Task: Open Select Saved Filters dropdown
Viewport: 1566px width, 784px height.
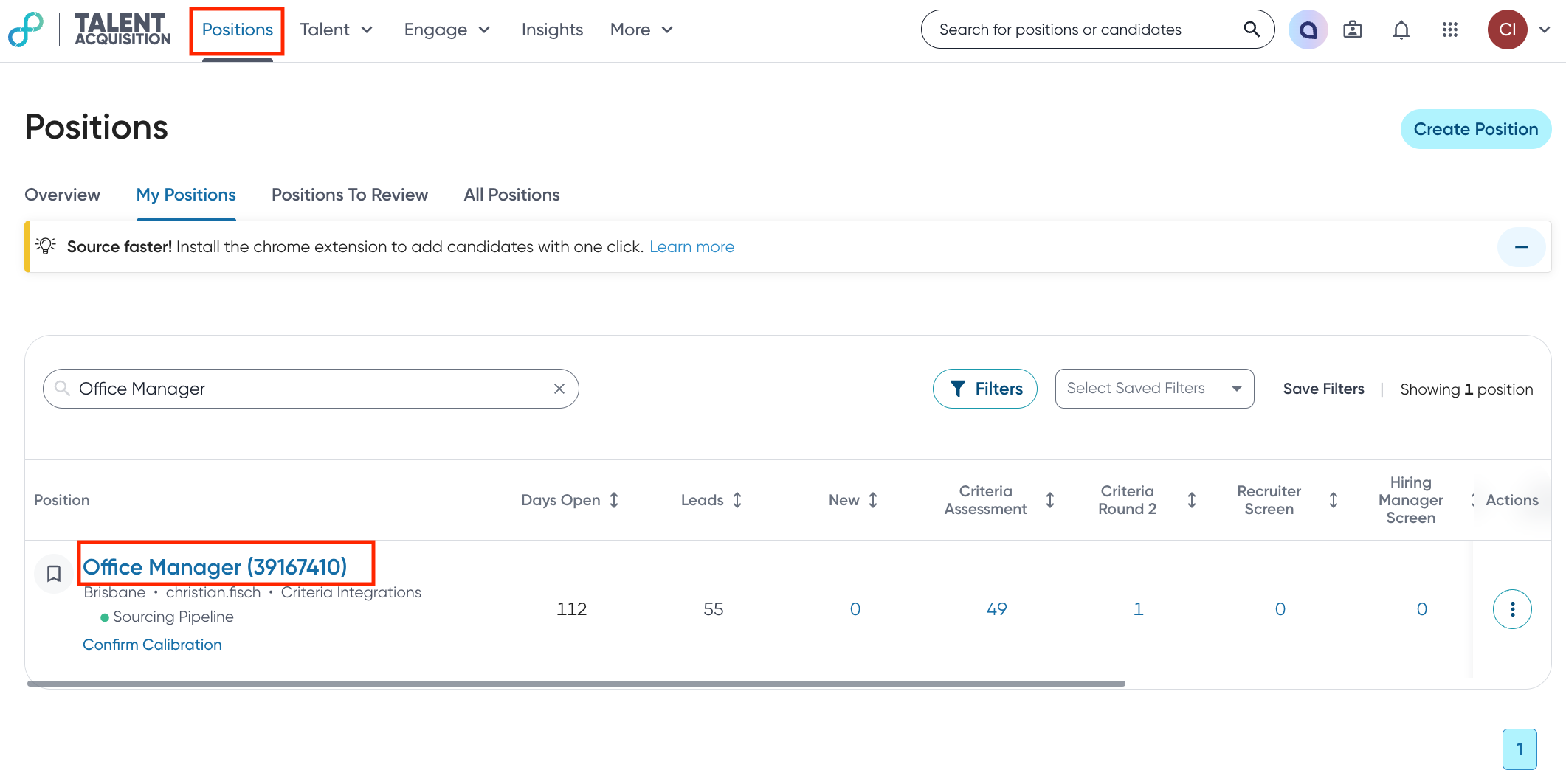Action: [1154, 389]
